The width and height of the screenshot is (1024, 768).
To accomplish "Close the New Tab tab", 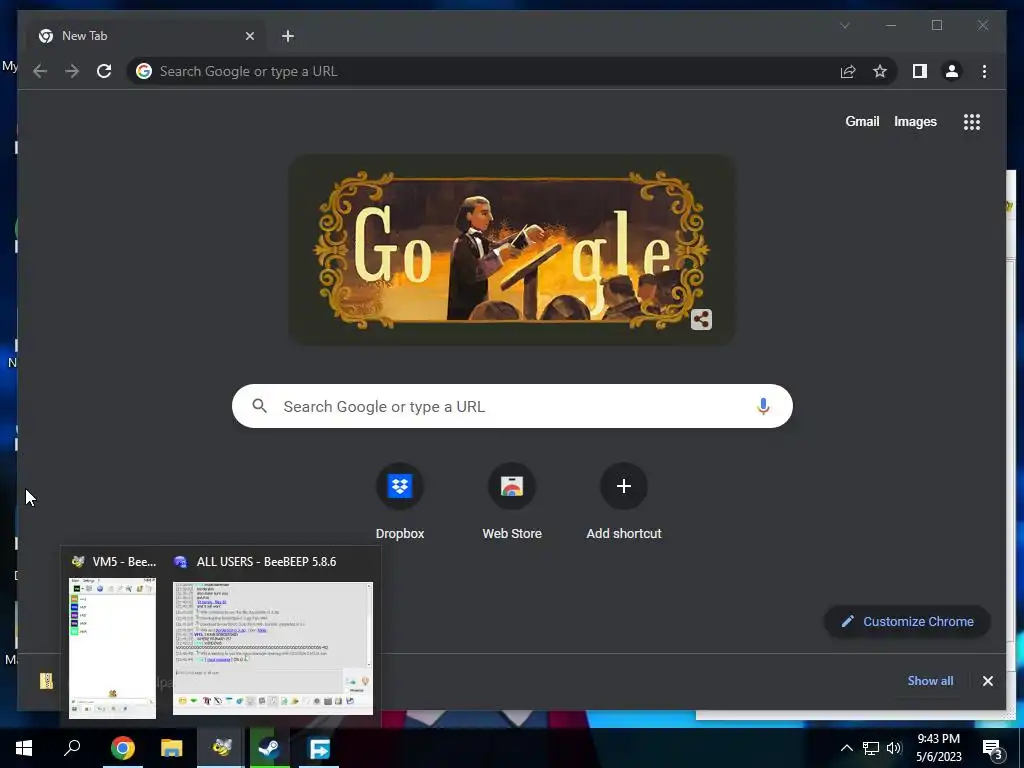I will pos(249,36).
